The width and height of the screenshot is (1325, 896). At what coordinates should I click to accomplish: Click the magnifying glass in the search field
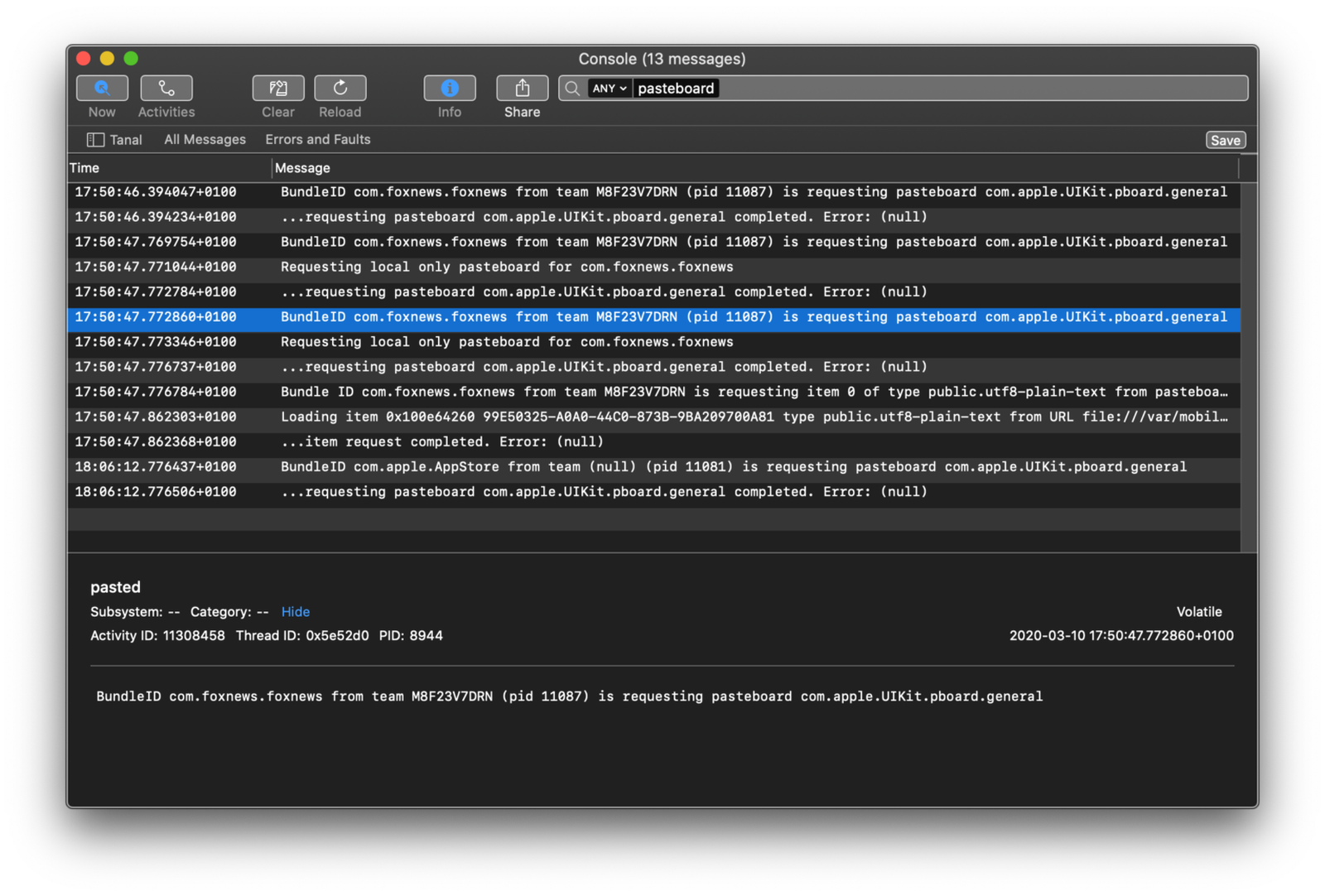(572, 88)
